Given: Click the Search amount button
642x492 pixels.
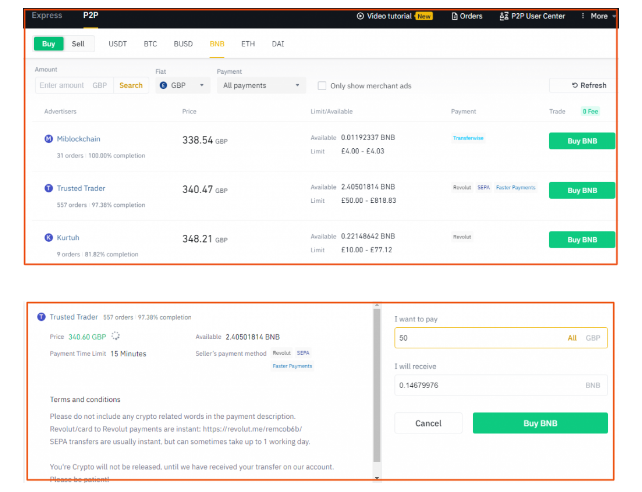Looking at the screenshot, I should (x=131, y=85).
